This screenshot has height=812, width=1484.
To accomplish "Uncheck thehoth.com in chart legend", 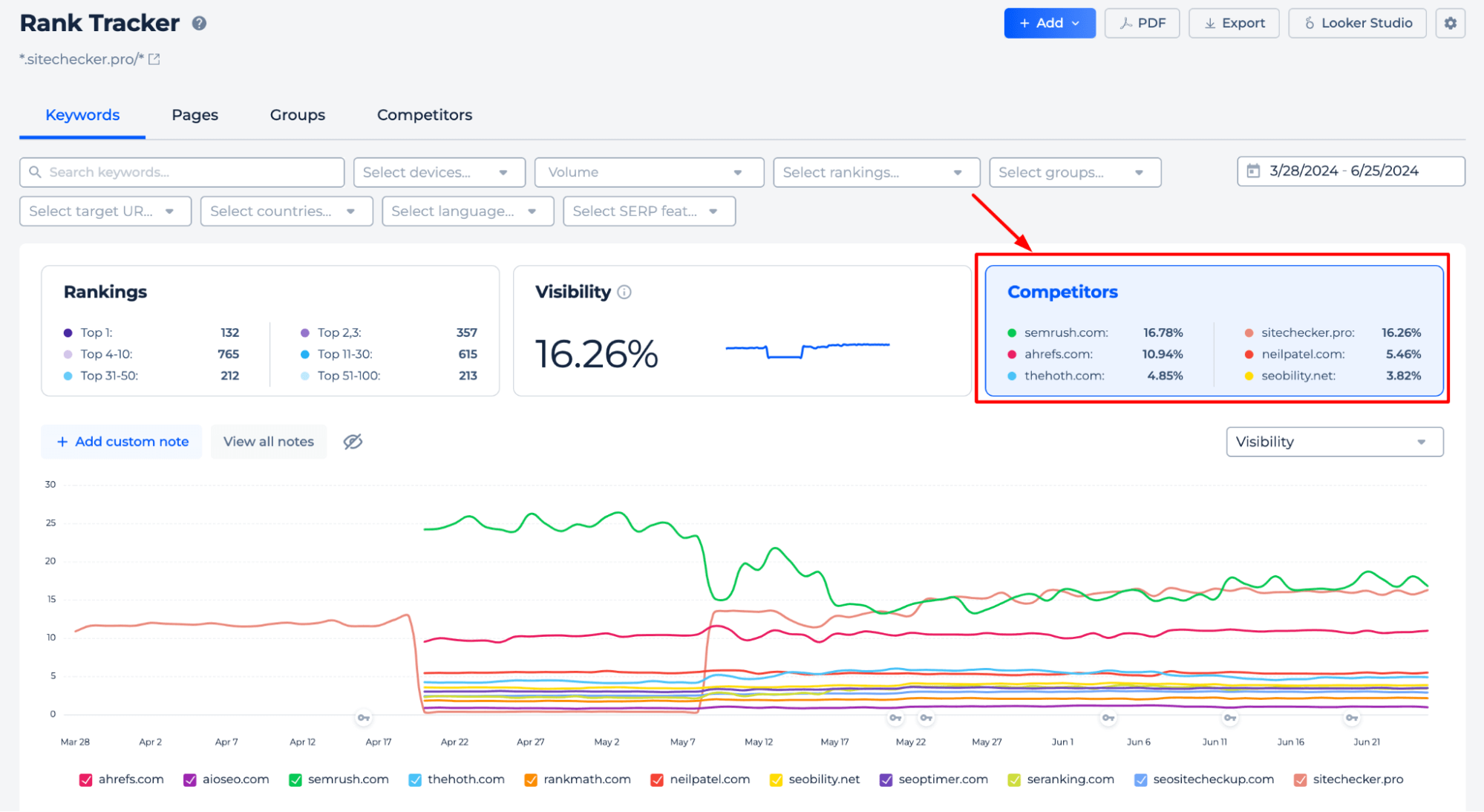I will (x=415, y=779).
